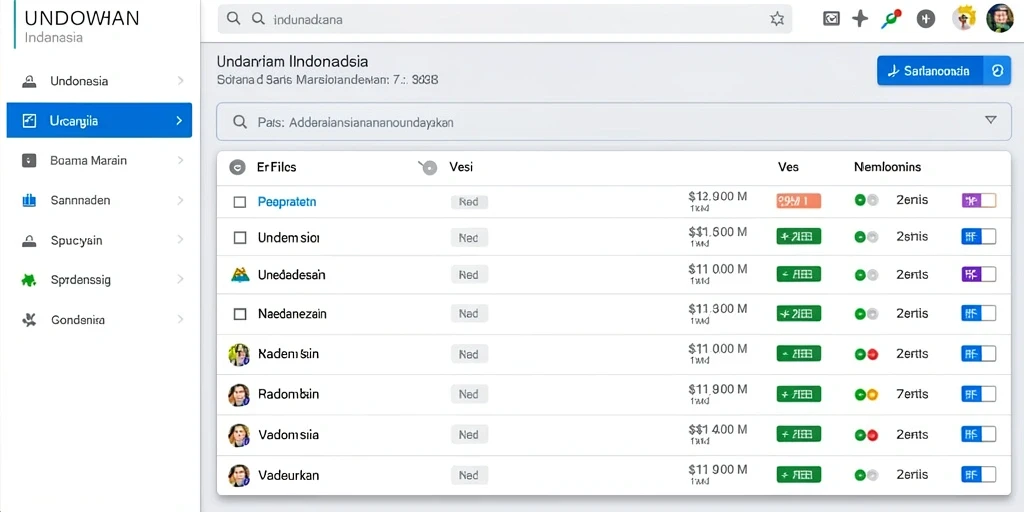Toggle the switch in Vadeurkan row

click(x=978, y=475)
